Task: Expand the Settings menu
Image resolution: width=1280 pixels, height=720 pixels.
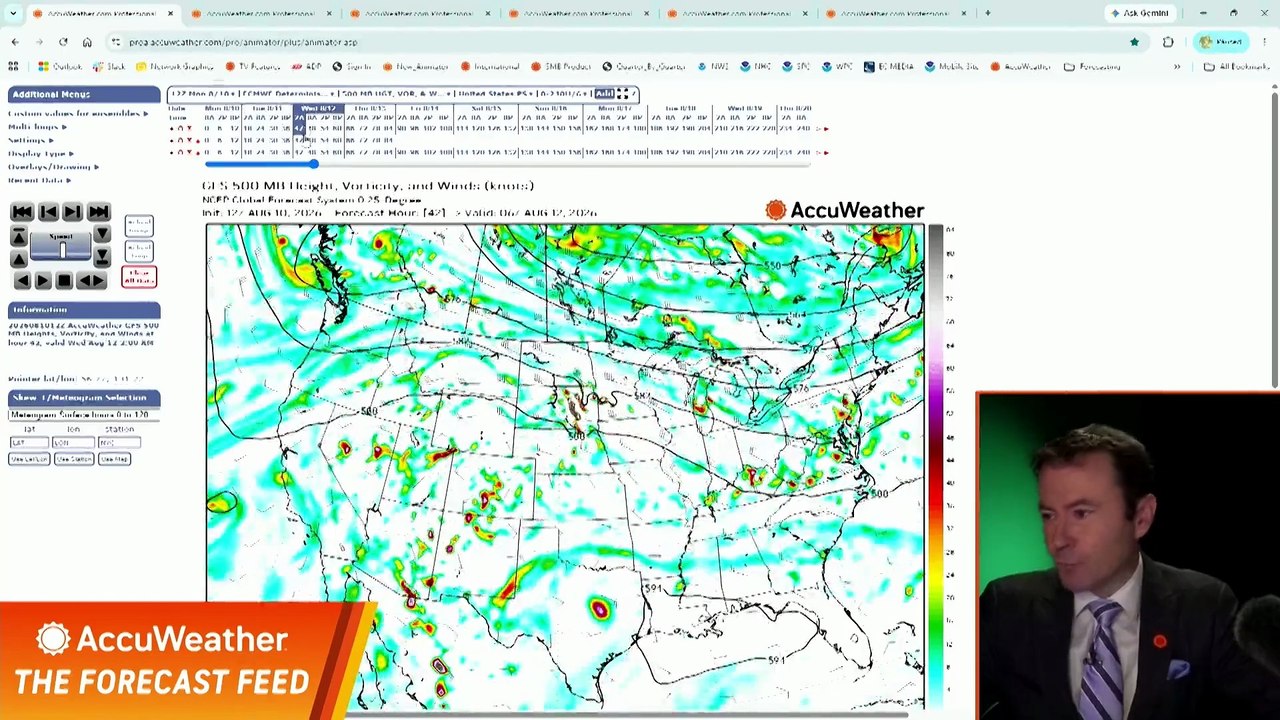Action: (30, 140)
